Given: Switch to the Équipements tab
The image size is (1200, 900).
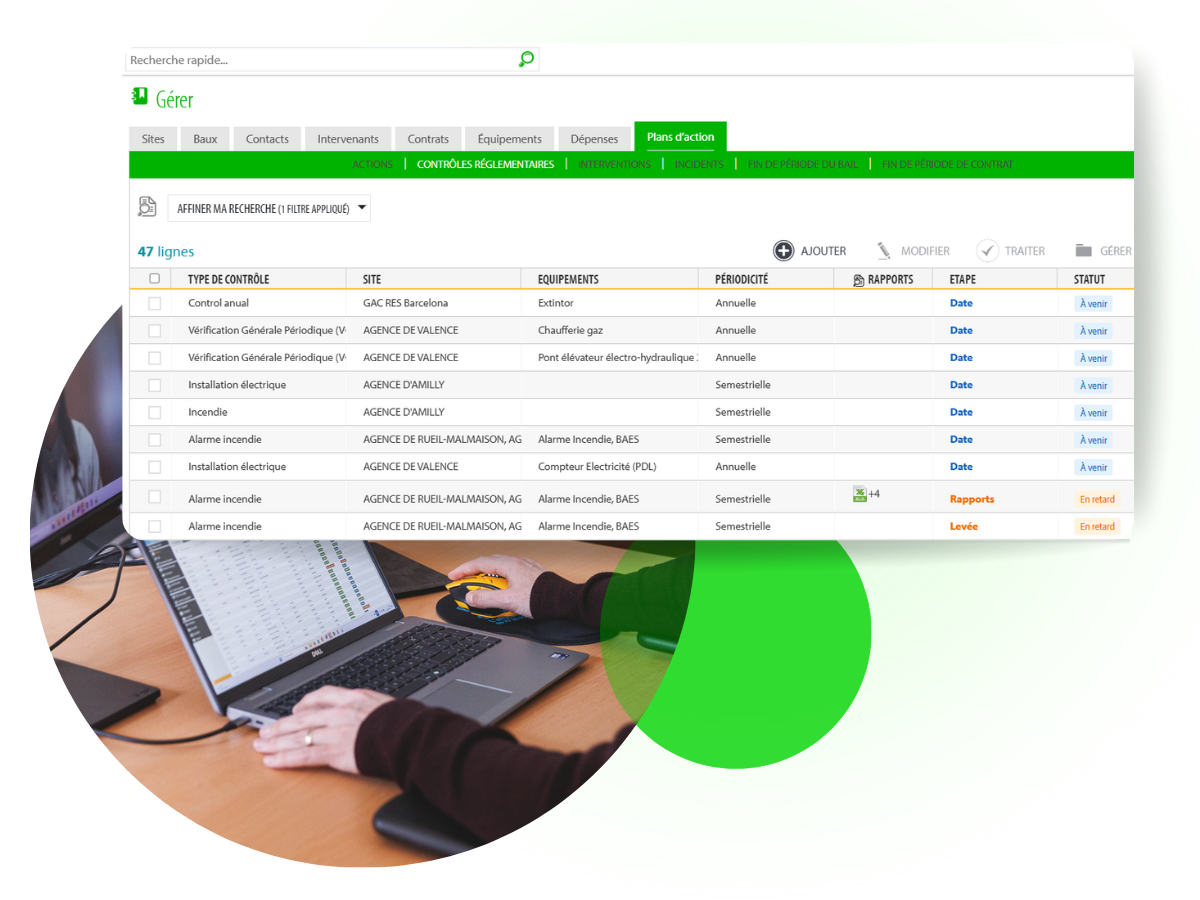Looking at the screenshot, I should point(509,139).
